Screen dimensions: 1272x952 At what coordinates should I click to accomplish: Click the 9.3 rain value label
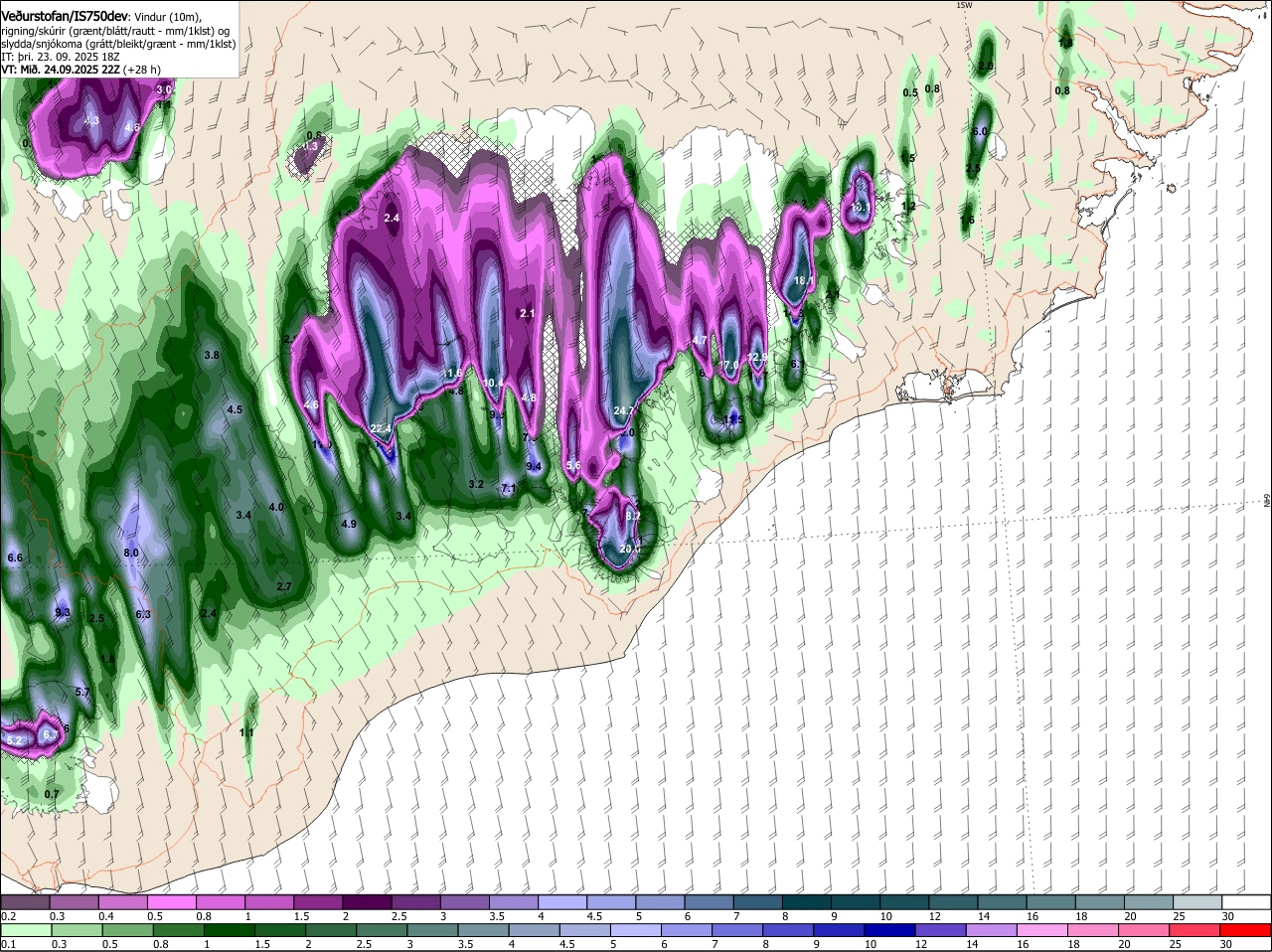[63, 612]
